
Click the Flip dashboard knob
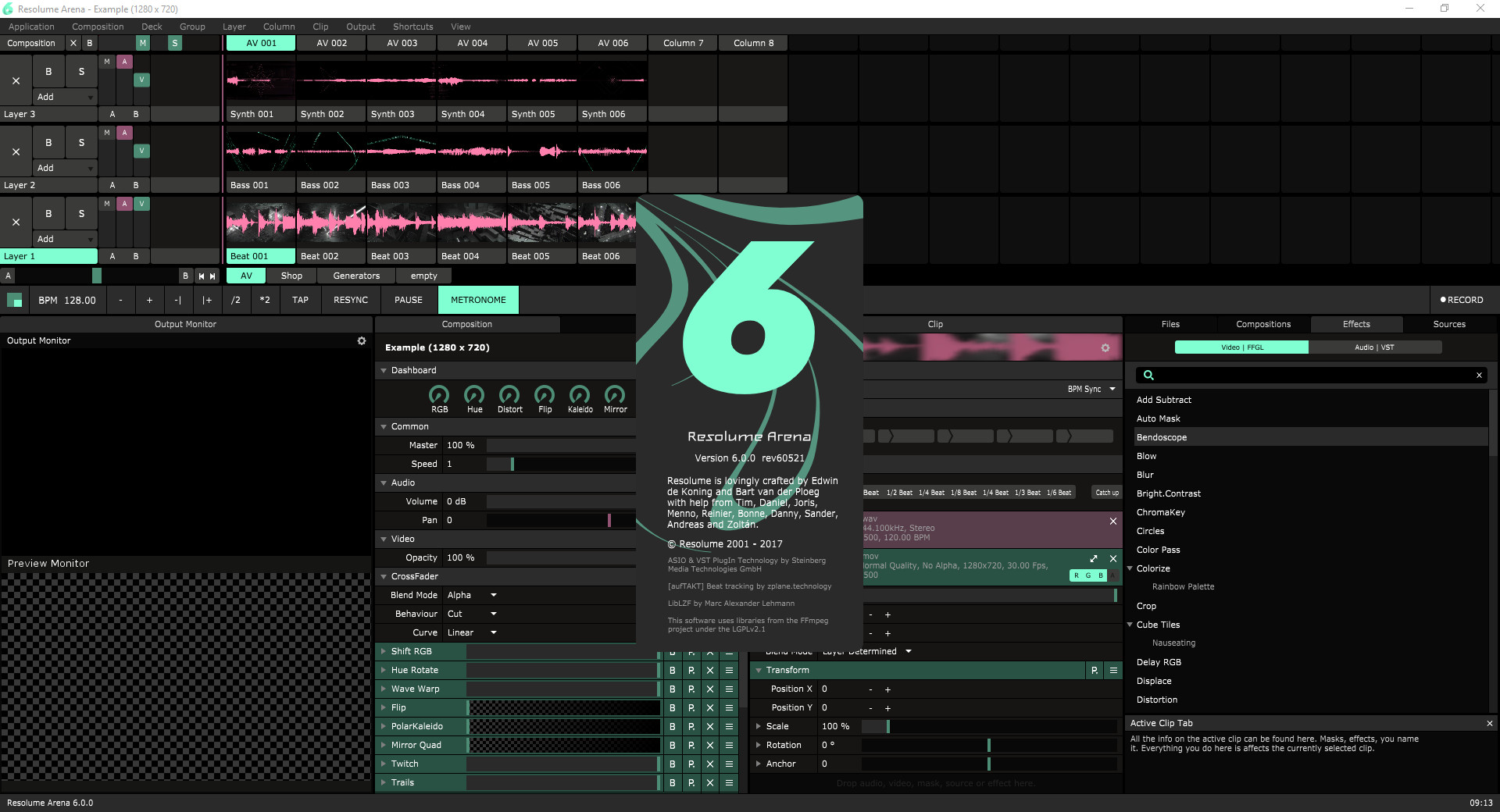point(545,394)
